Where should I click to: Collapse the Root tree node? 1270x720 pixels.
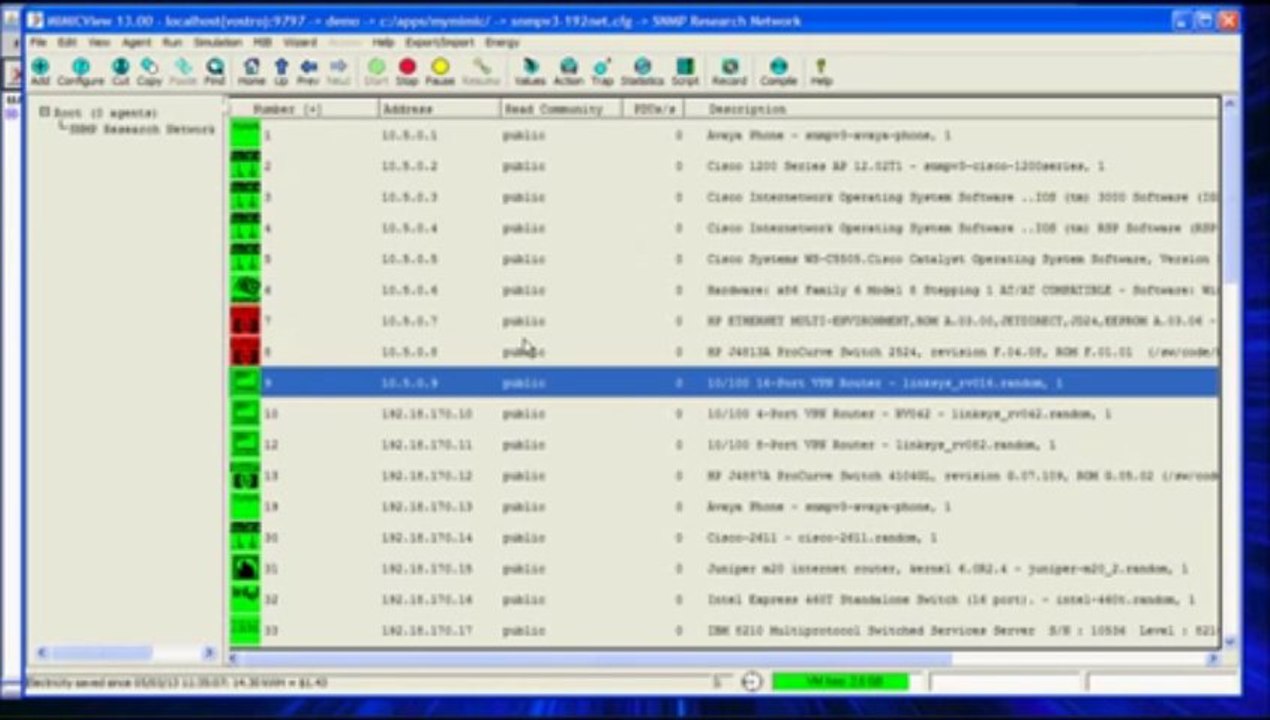coord(44,112)
